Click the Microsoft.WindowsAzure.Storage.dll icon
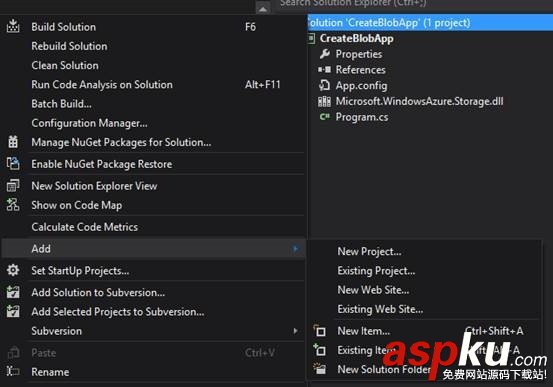553x387 pixels. pyautogui.click(x=324, y=101)
